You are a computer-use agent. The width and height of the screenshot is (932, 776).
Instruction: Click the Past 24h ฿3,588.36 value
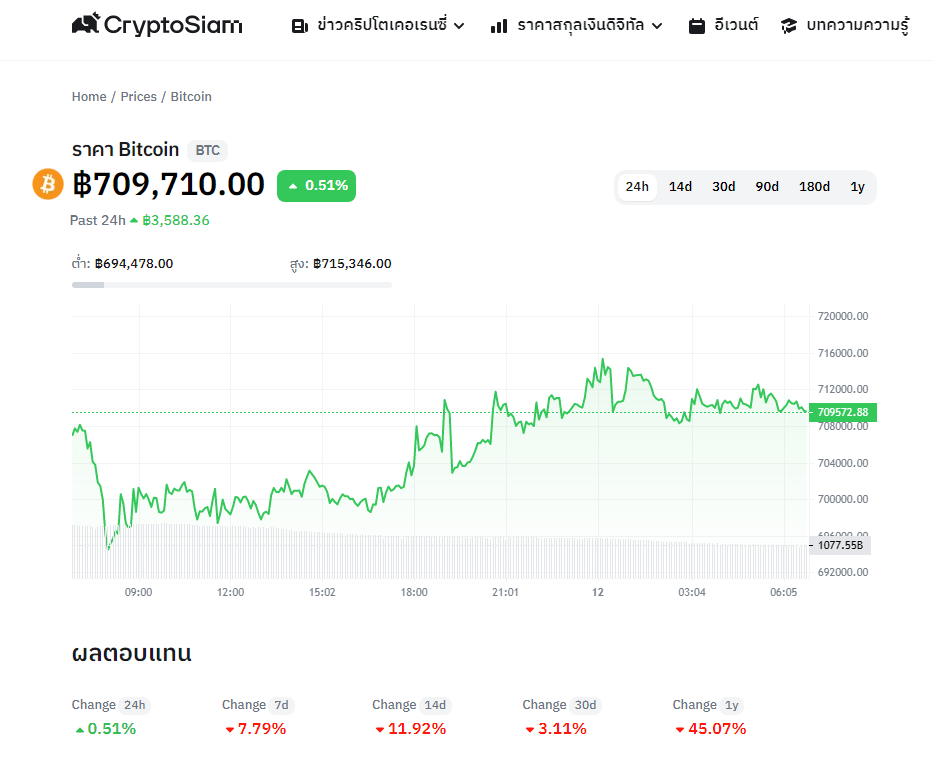[176, 220]
